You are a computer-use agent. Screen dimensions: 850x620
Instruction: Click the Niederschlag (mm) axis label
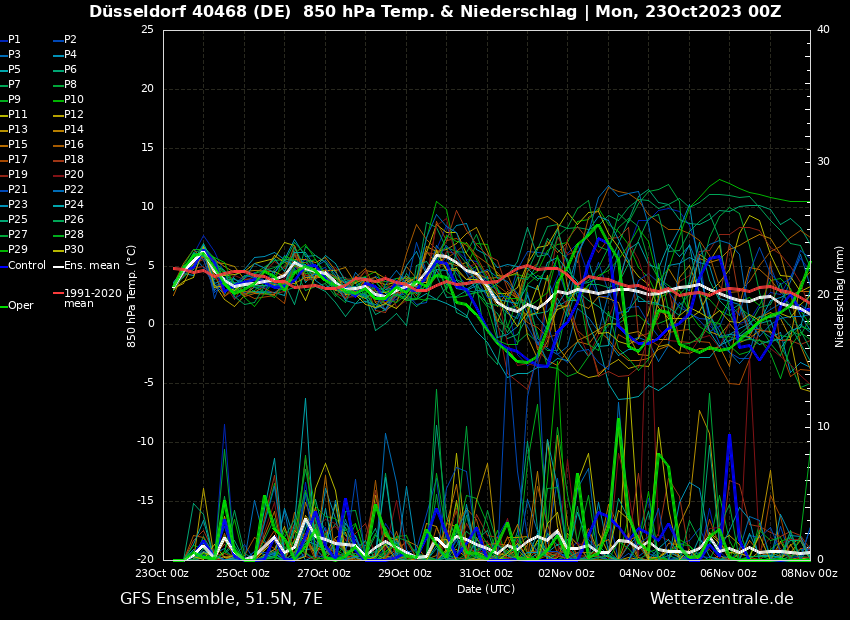coord(840,296)
